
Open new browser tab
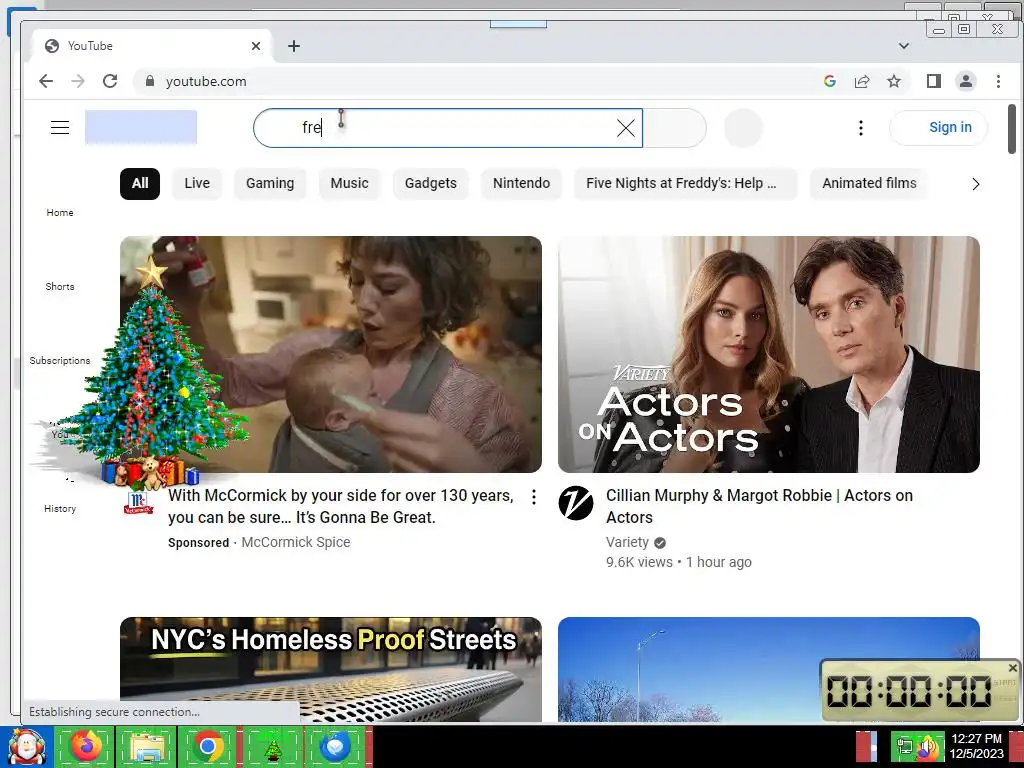(294, 46)
